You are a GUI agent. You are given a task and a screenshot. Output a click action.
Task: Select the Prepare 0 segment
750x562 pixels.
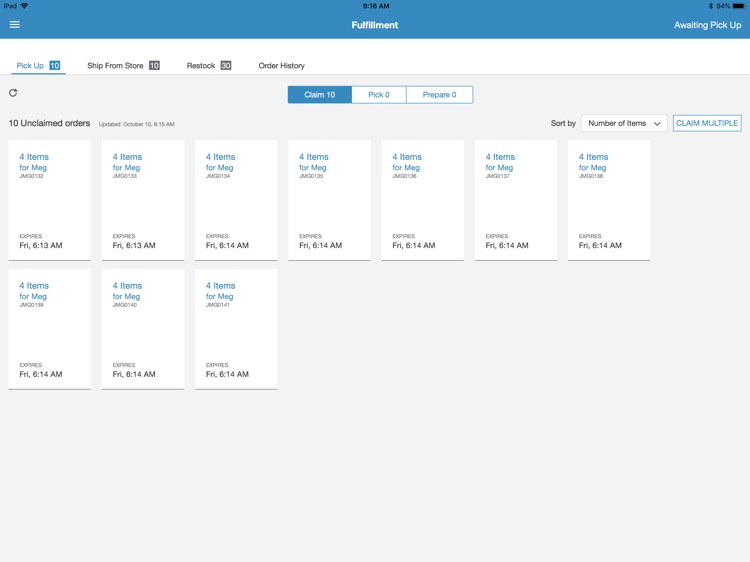click(440, 95)
